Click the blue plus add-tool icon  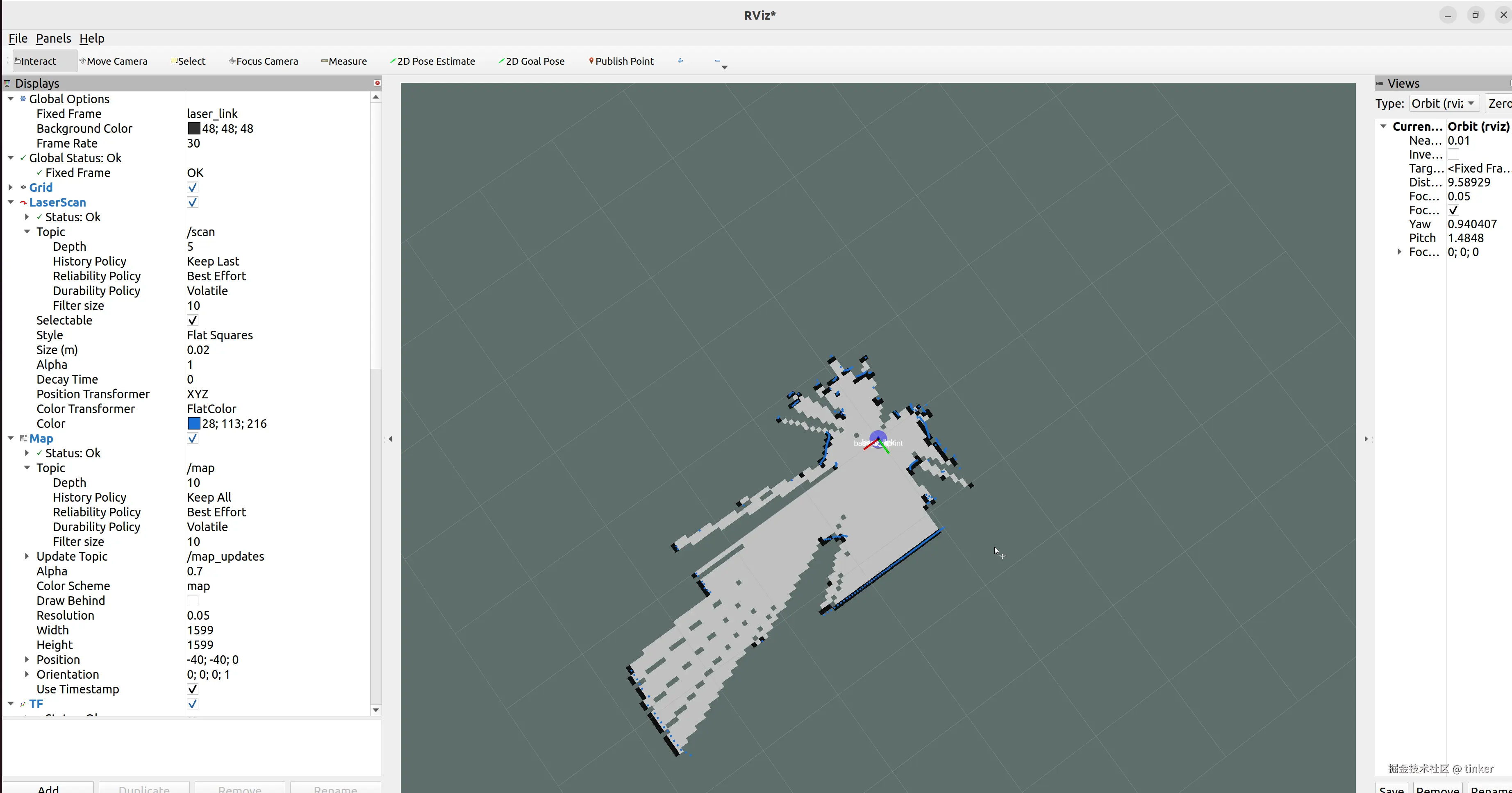[680, 61]
